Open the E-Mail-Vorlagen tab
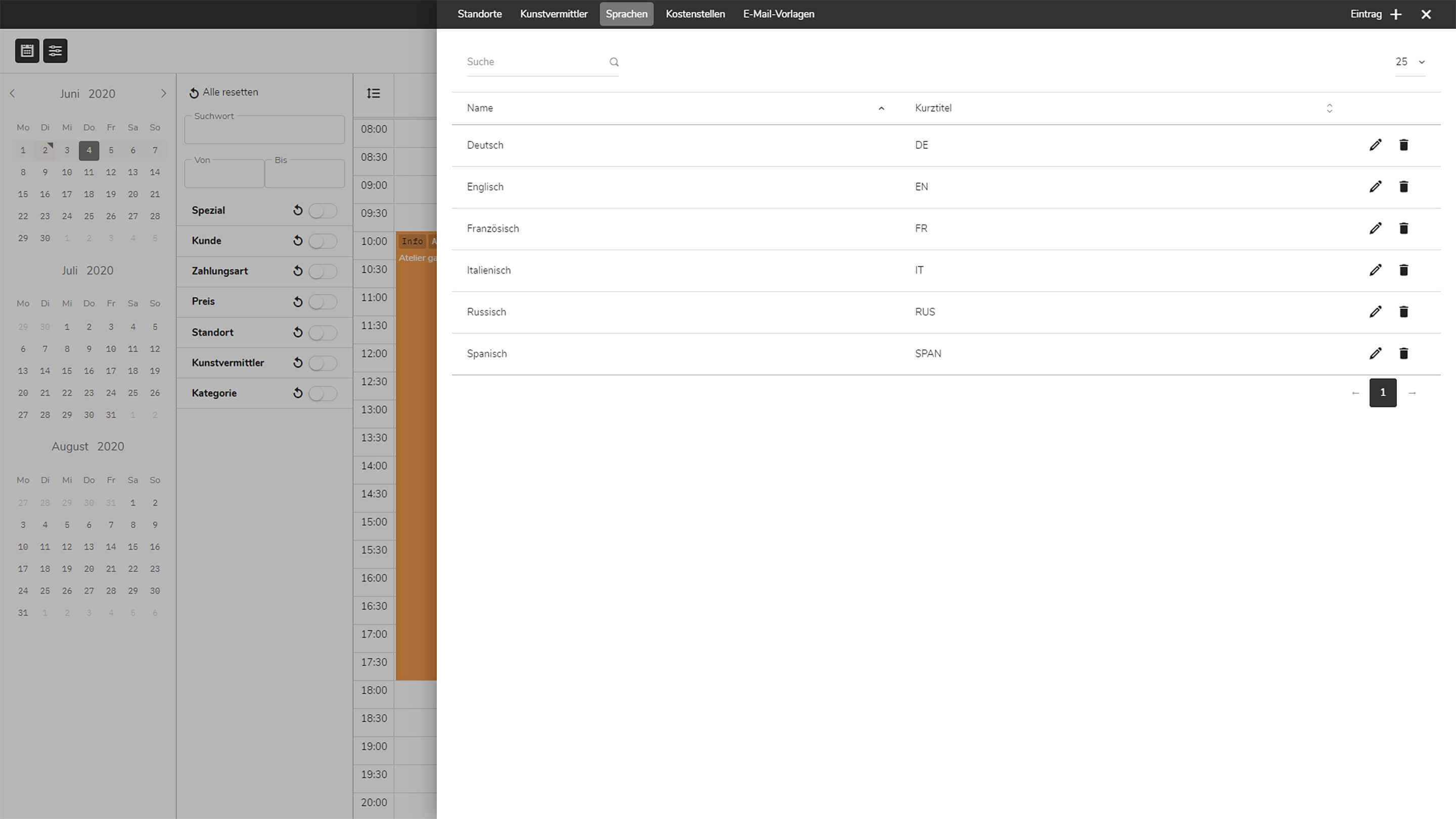This screenshot has height=819, width=1456. pyautogui.click(x=779, y=14)
